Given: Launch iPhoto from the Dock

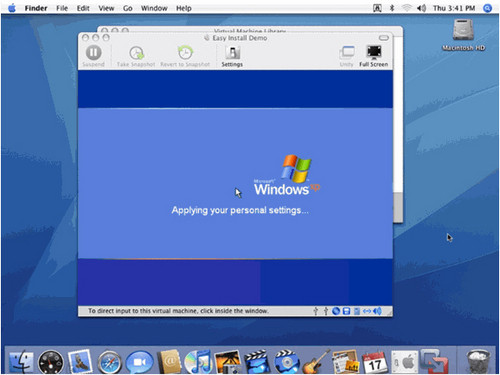Looking at the screenshot, I should coord(228,362).
